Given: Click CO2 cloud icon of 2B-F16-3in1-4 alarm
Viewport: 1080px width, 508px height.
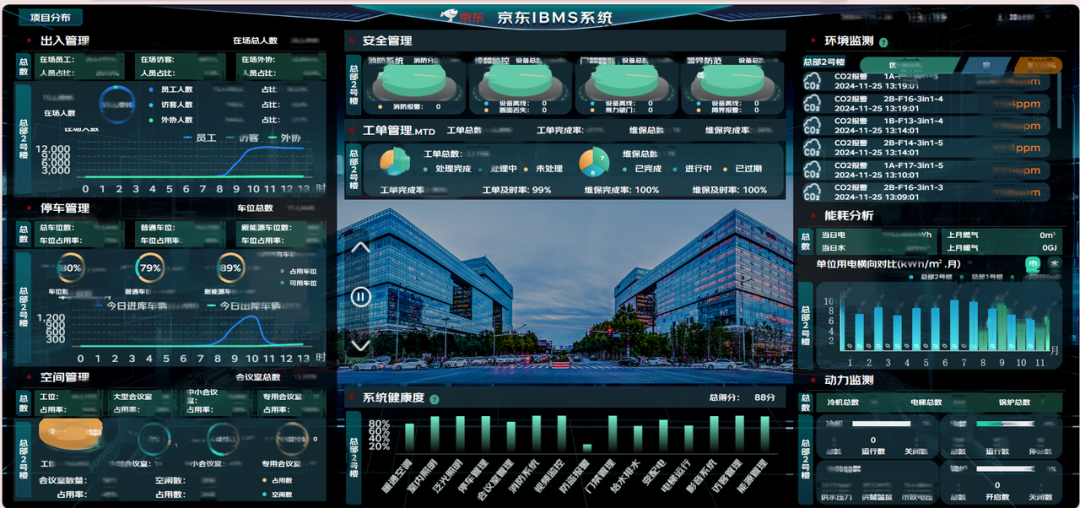Looking at the screenshot, I should coord(812,103).
